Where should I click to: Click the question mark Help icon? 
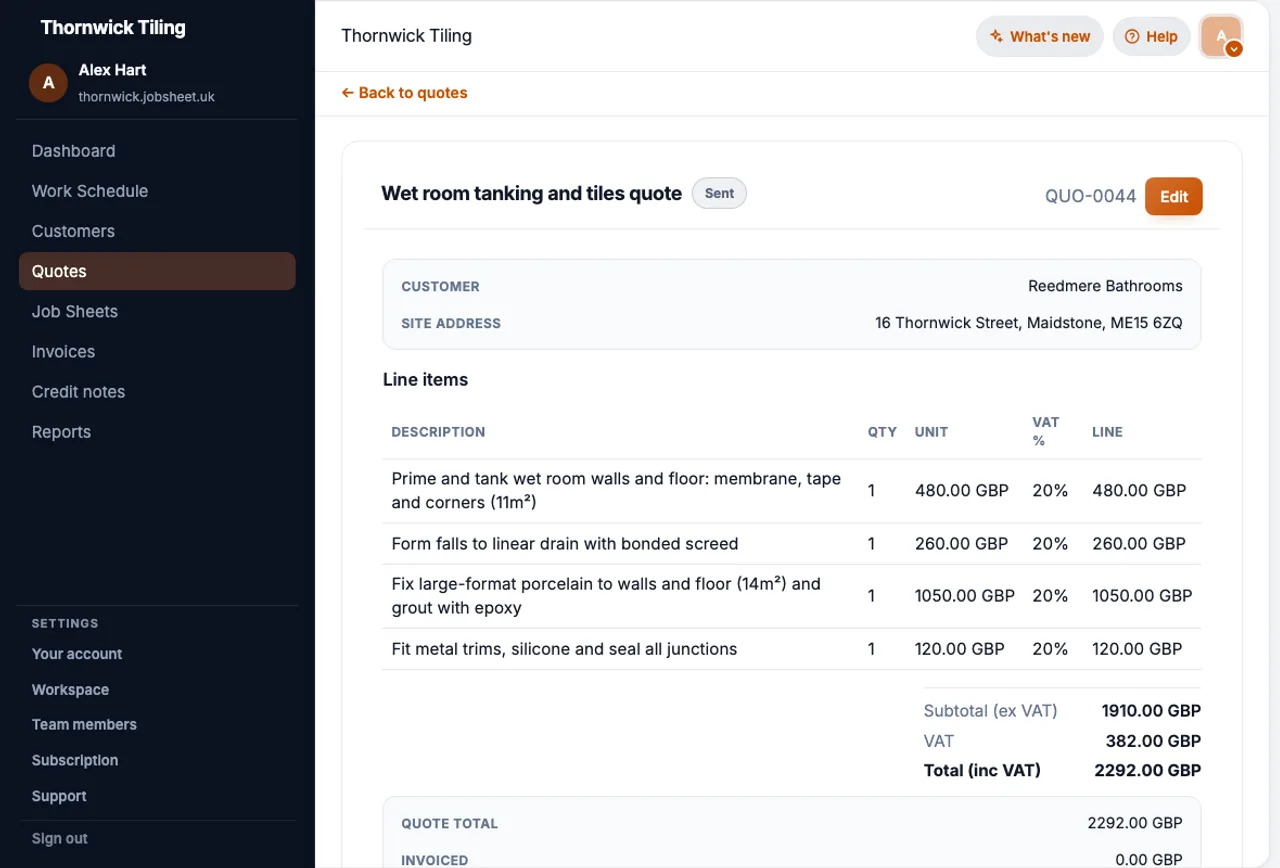pyautogui.click(x=1132, y=37)
